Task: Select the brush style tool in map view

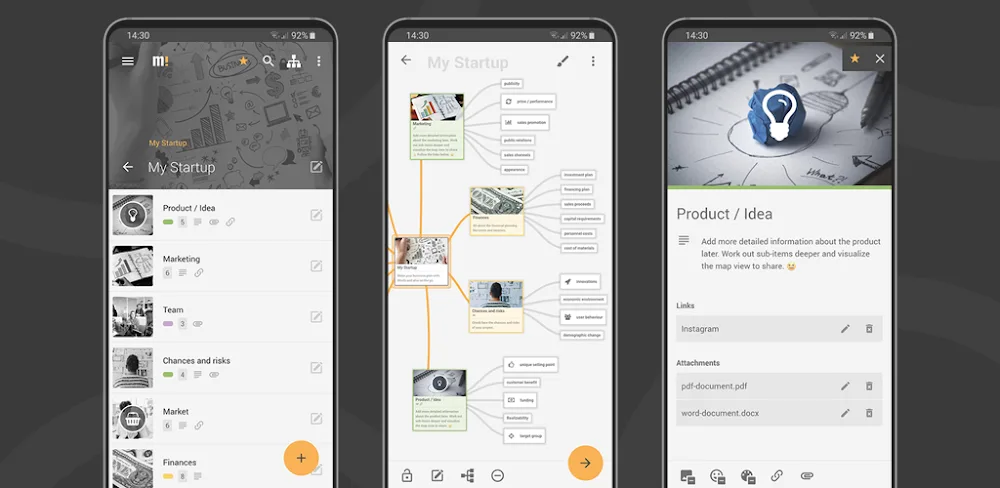Action: point(563,61)
